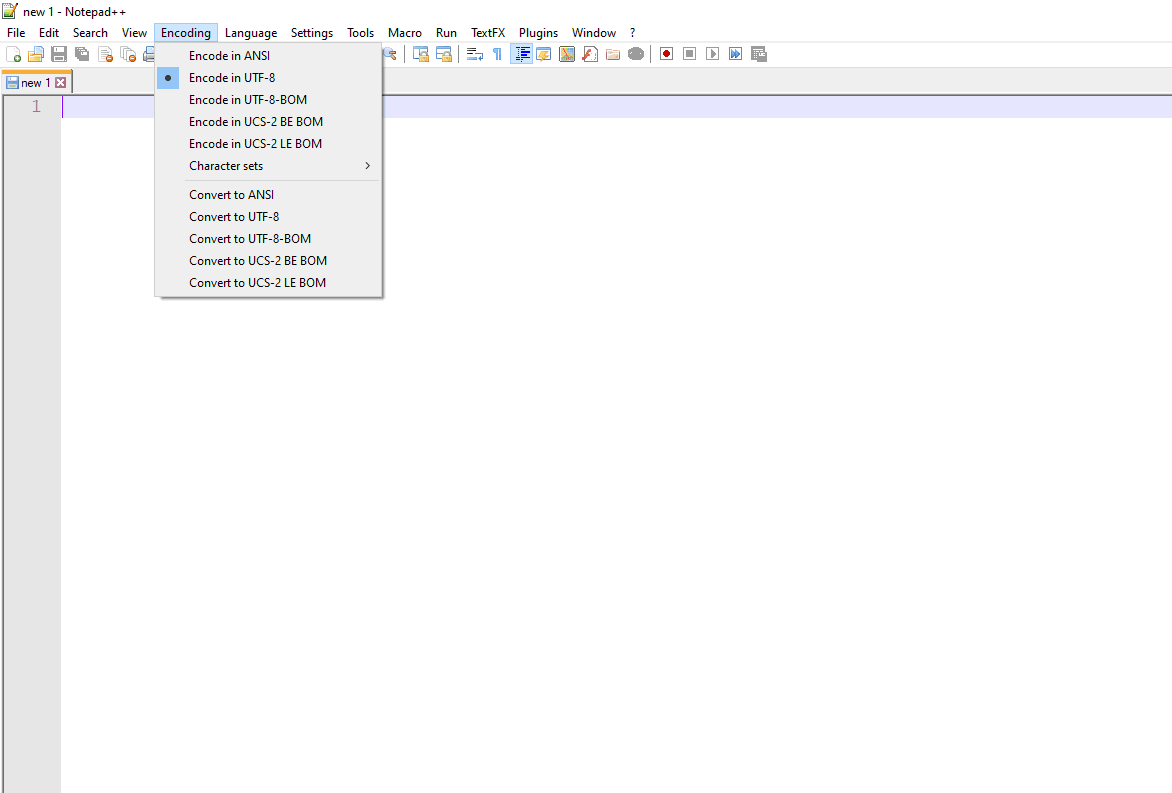Choose Convert to UCS-2 BE BOM
The image size is (1172, 793).
(268, 261)
